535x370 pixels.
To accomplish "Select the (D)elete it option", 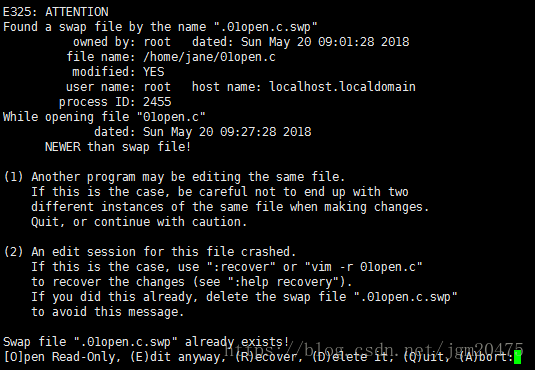I will click(x=353, y=357).
